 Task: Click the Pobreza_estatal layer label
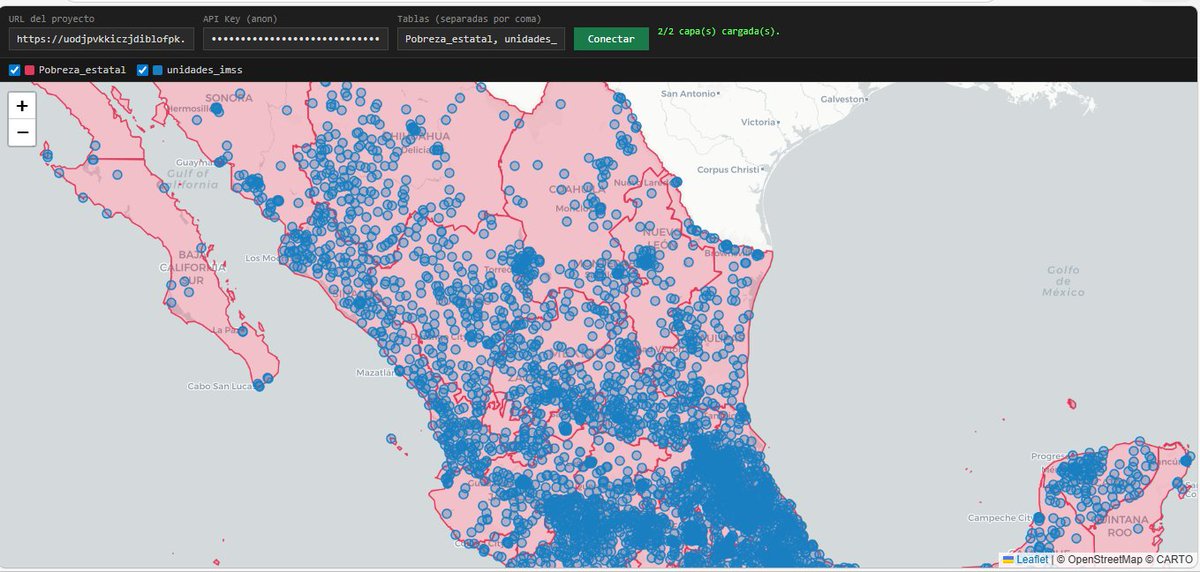pos(82,70)
